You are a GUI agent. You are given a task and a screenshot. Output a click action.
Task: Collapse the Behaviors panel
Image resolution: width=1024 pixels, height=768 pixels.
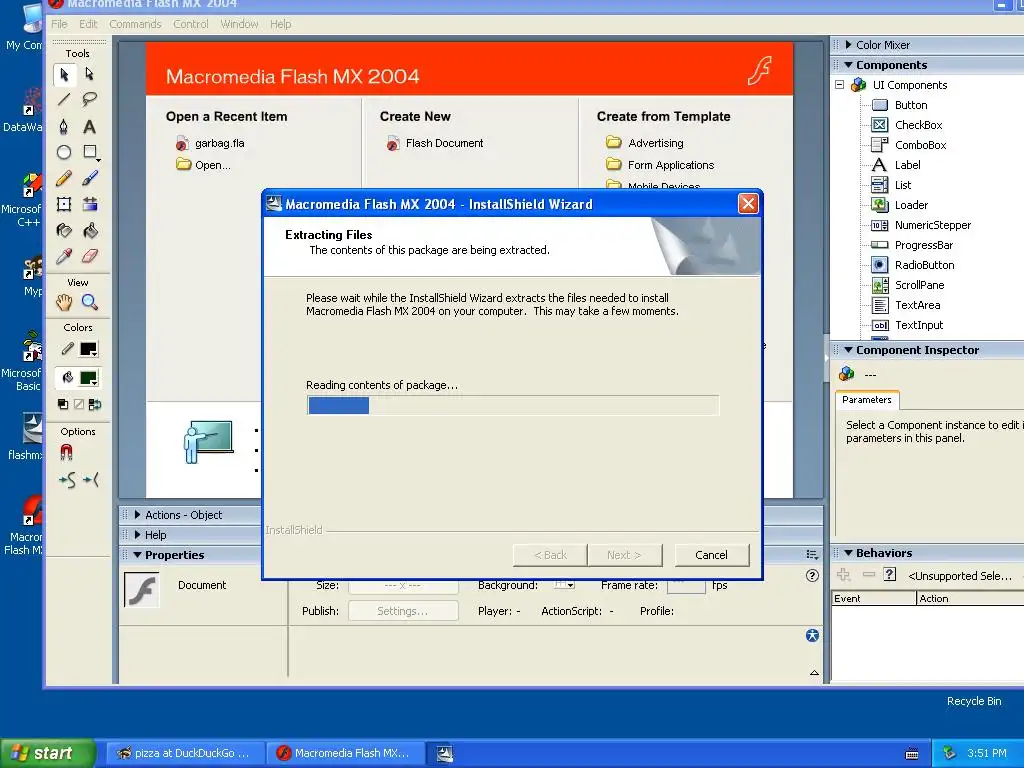tap(848, 553)
